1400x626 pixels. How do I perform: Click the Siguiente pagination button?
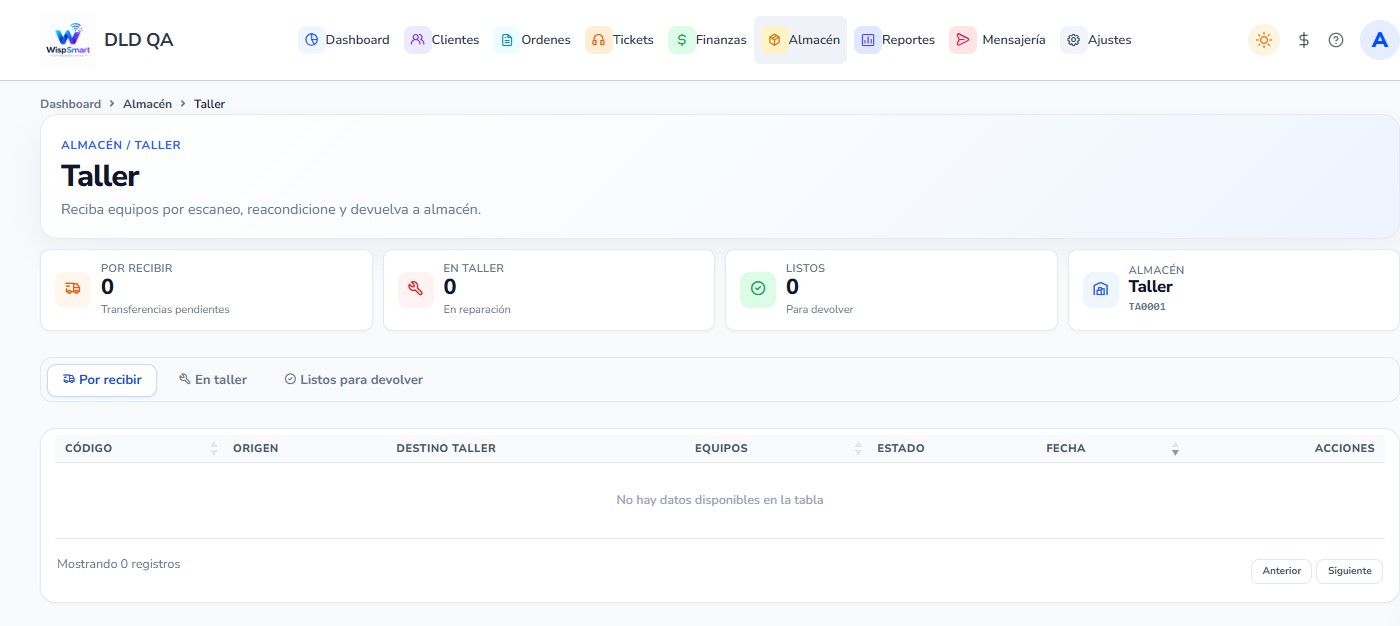pyautogui.click(x=1349, y=571)
